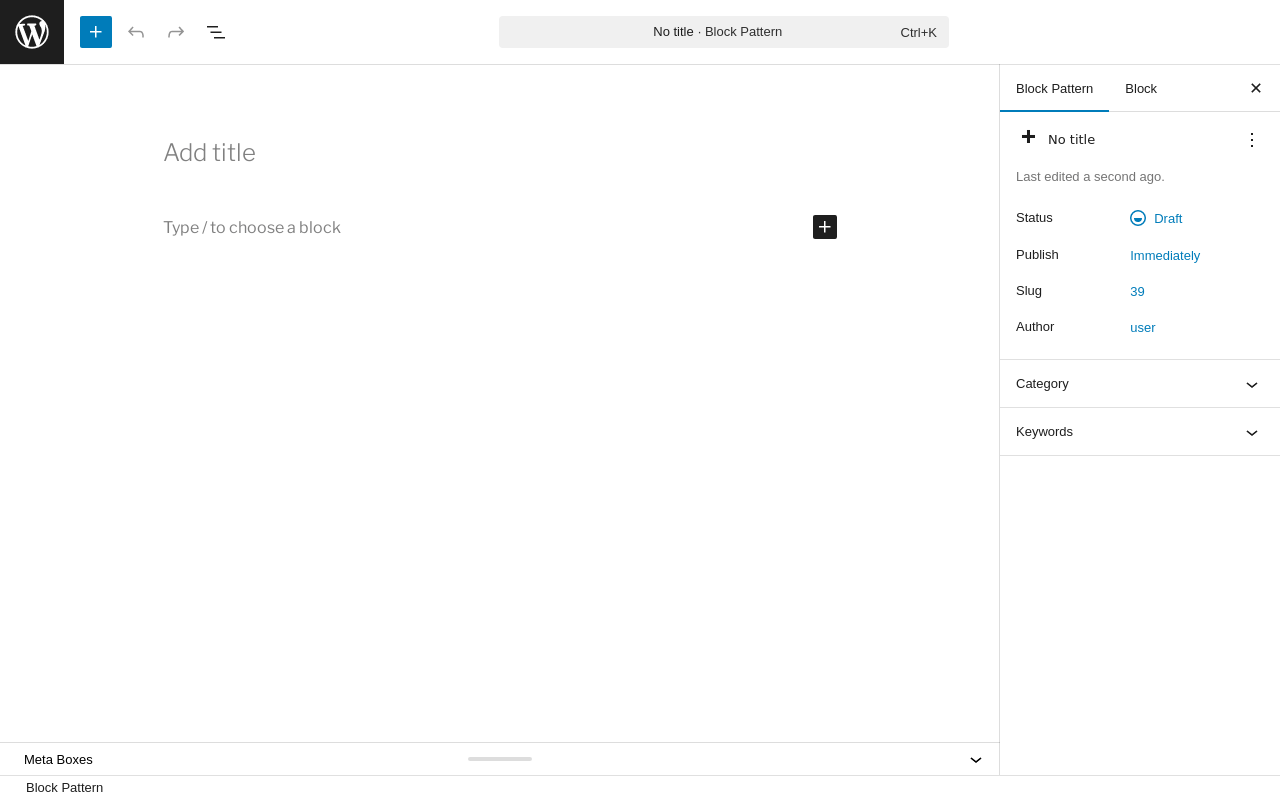Open the WordPress logo menu
The width and height of the screenshot is (1280, 800).
[32, 32]
